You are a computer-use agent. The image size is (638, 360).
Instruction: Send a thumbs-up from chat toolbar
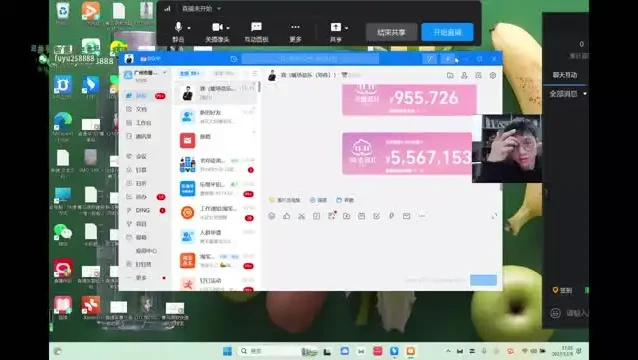(x=286, y=216)
